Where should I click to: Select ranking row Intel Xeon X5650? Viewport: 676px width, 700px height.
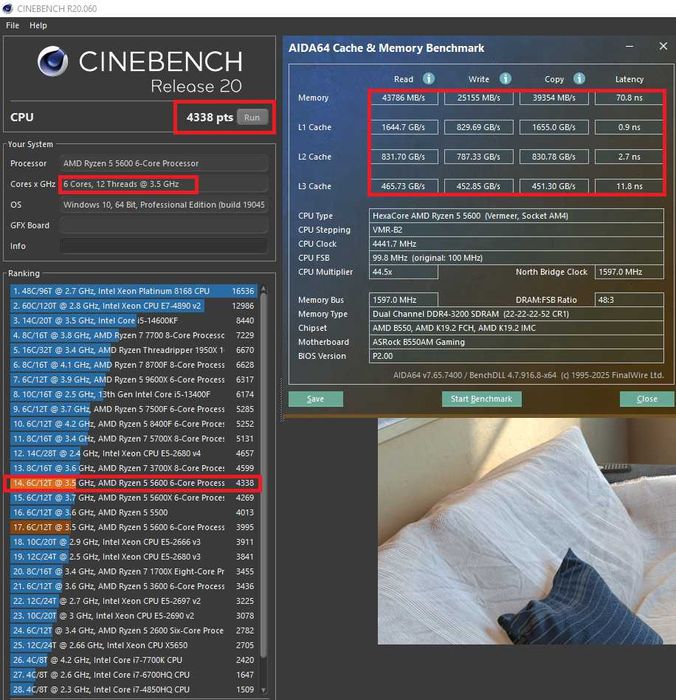133,645
